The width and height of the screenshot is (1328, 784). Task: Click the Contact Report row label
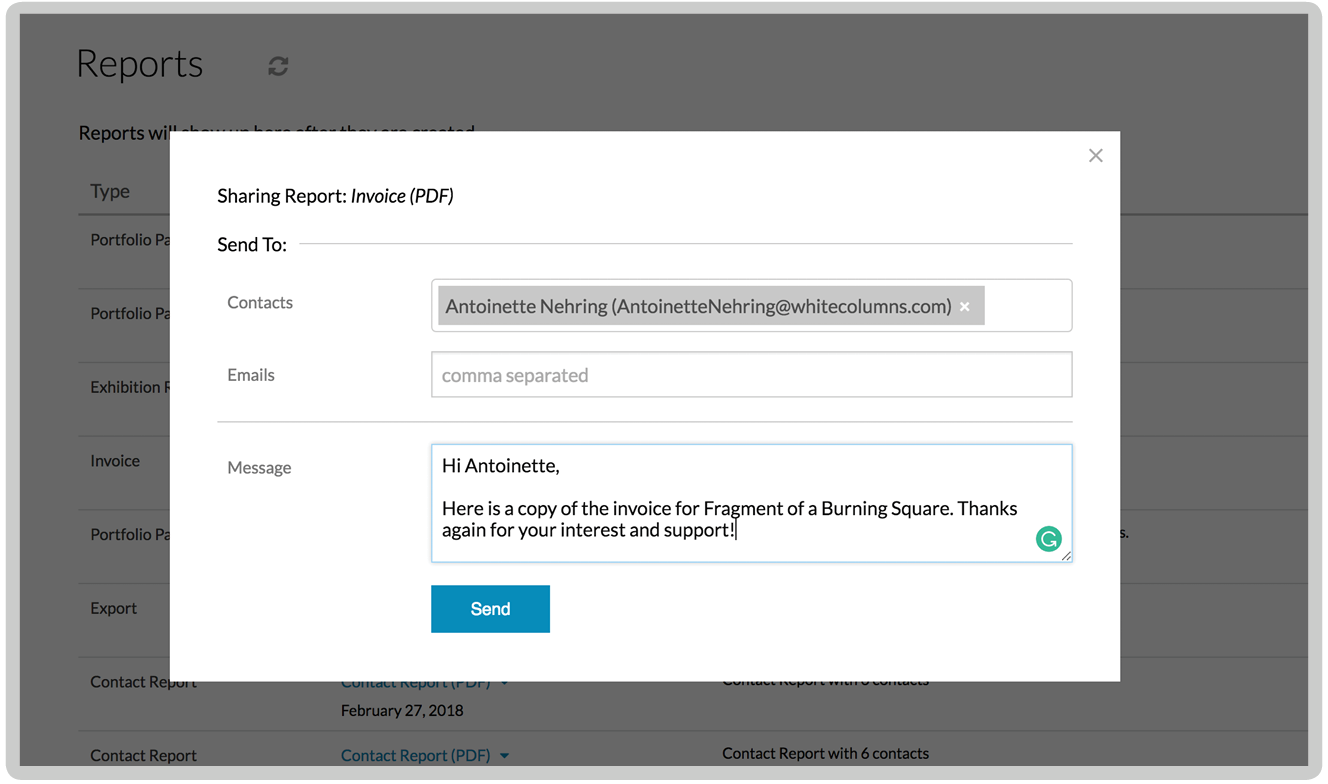(143, 681)
